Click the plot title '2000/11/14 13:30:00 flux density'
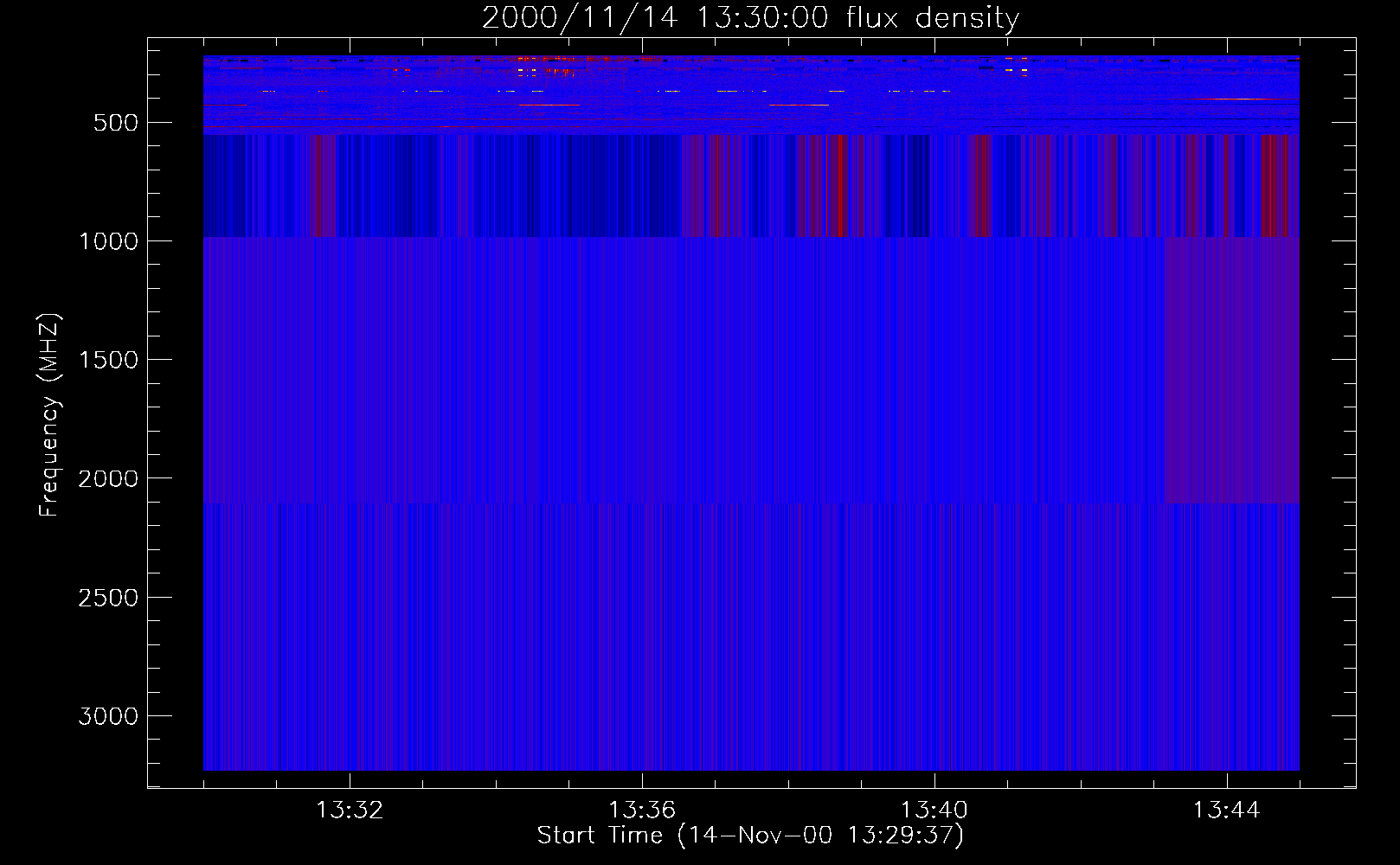 750,18
